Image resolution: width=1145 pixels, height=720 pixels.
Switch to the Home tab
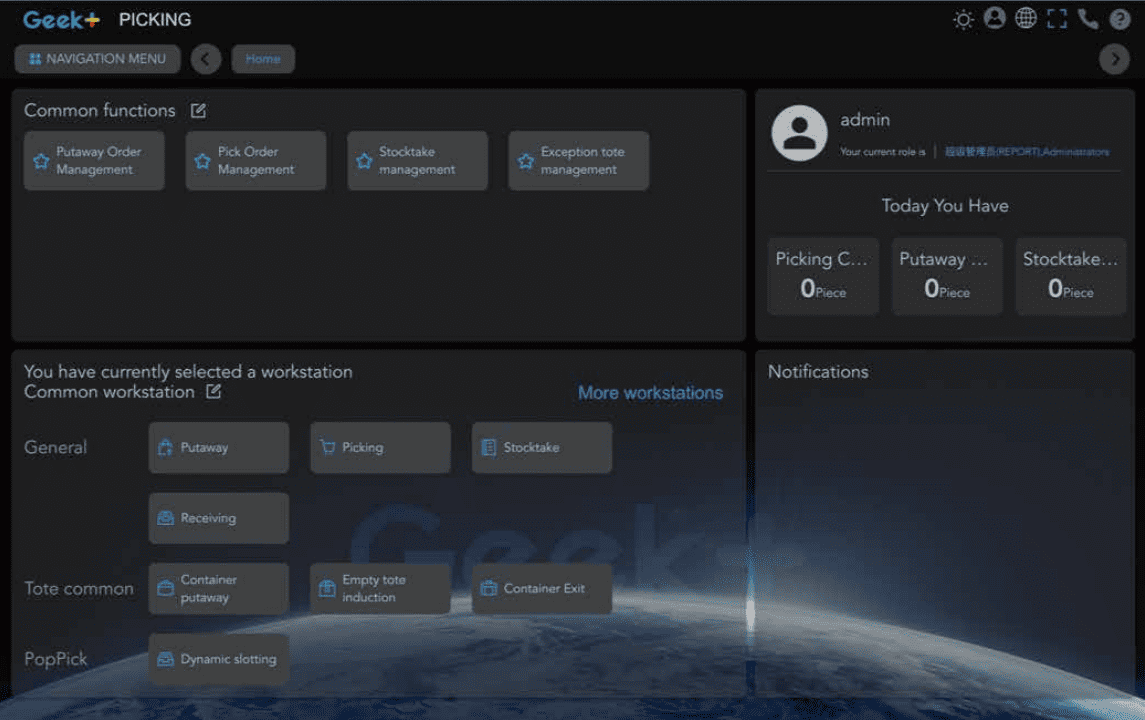pyautogui.click(x=263, y=59)
